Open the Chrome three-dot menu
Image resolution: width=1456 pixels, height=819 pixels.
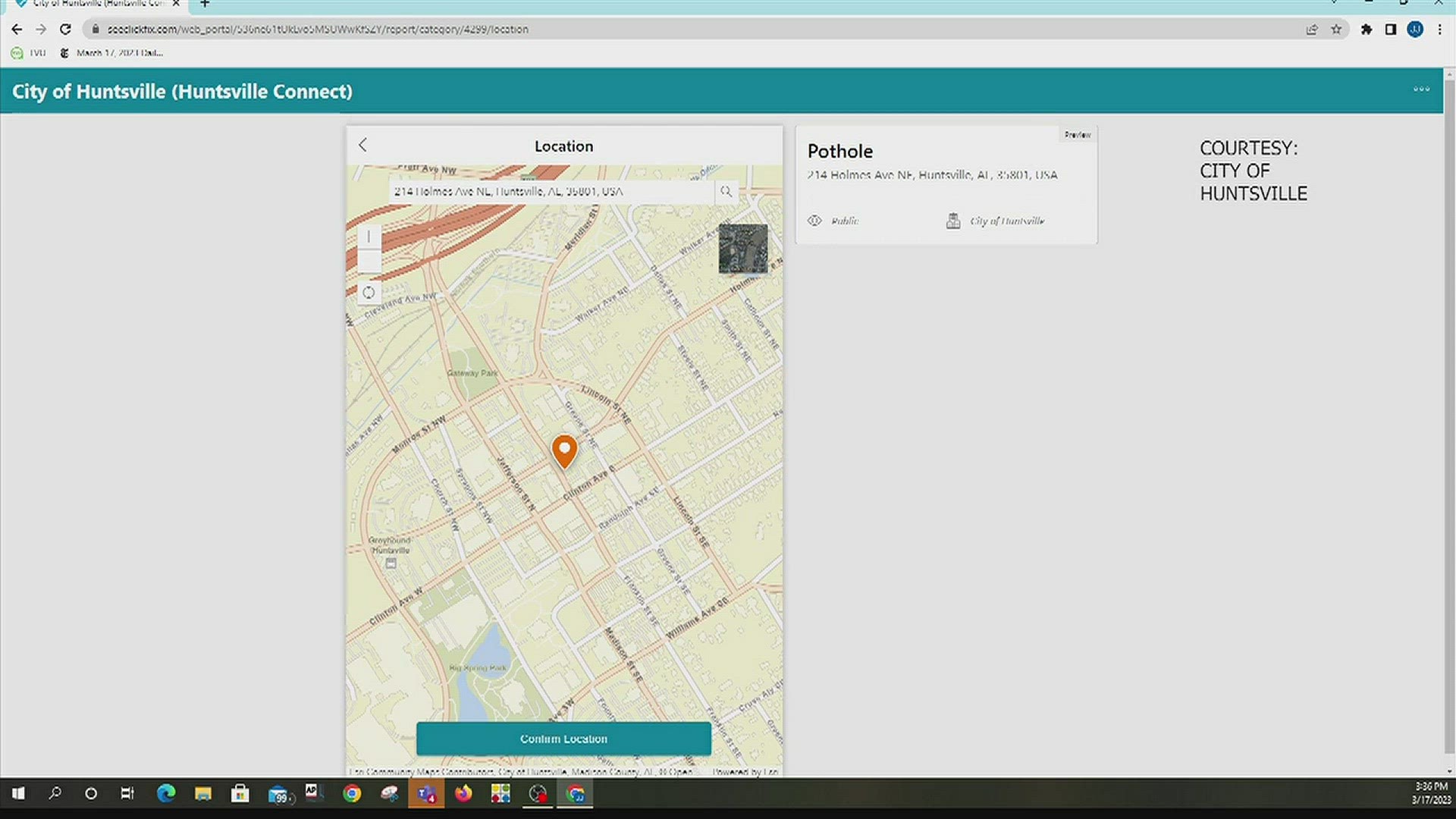point(1439,30)
